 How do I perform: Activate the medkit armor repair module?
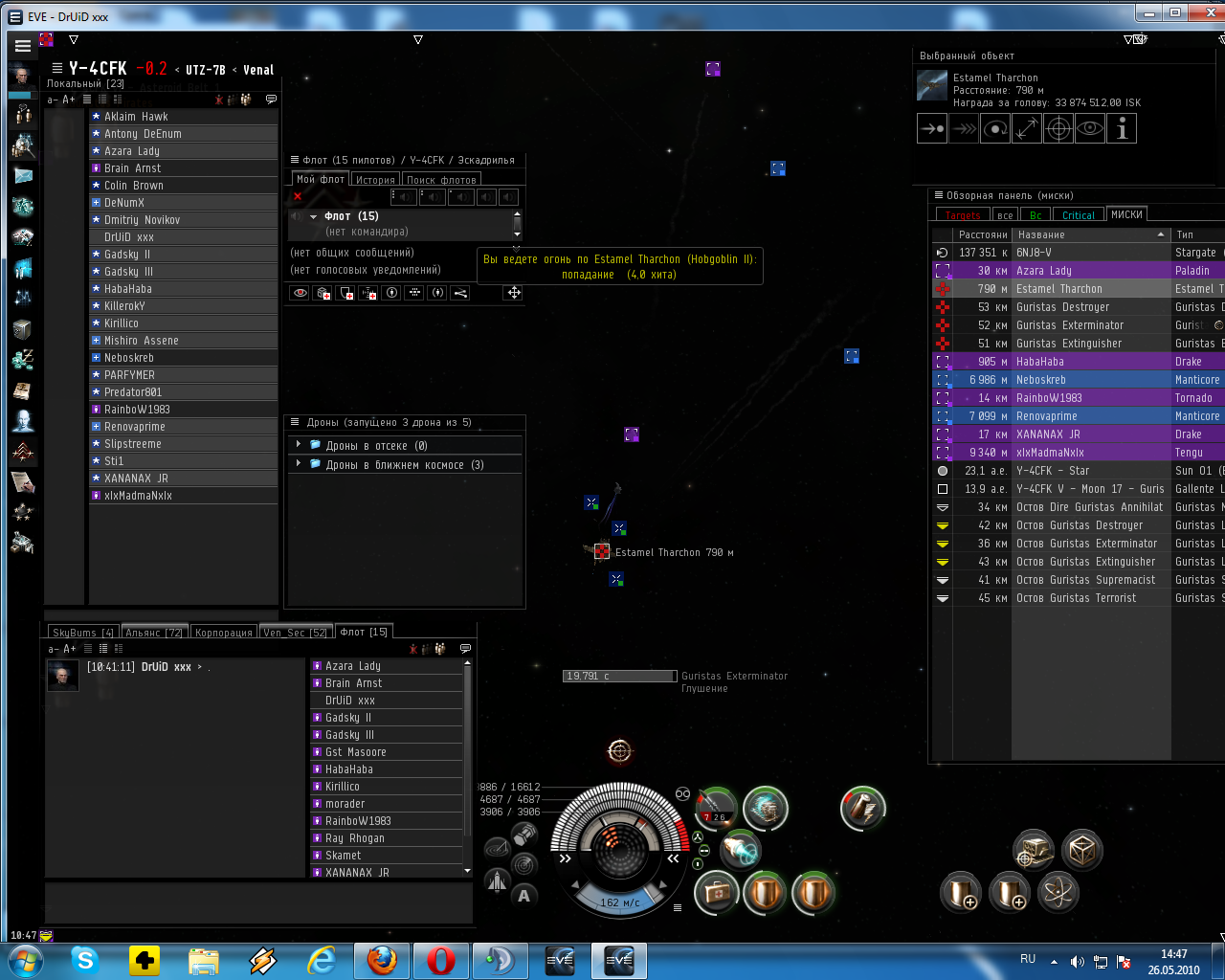(x=716, y=893)
